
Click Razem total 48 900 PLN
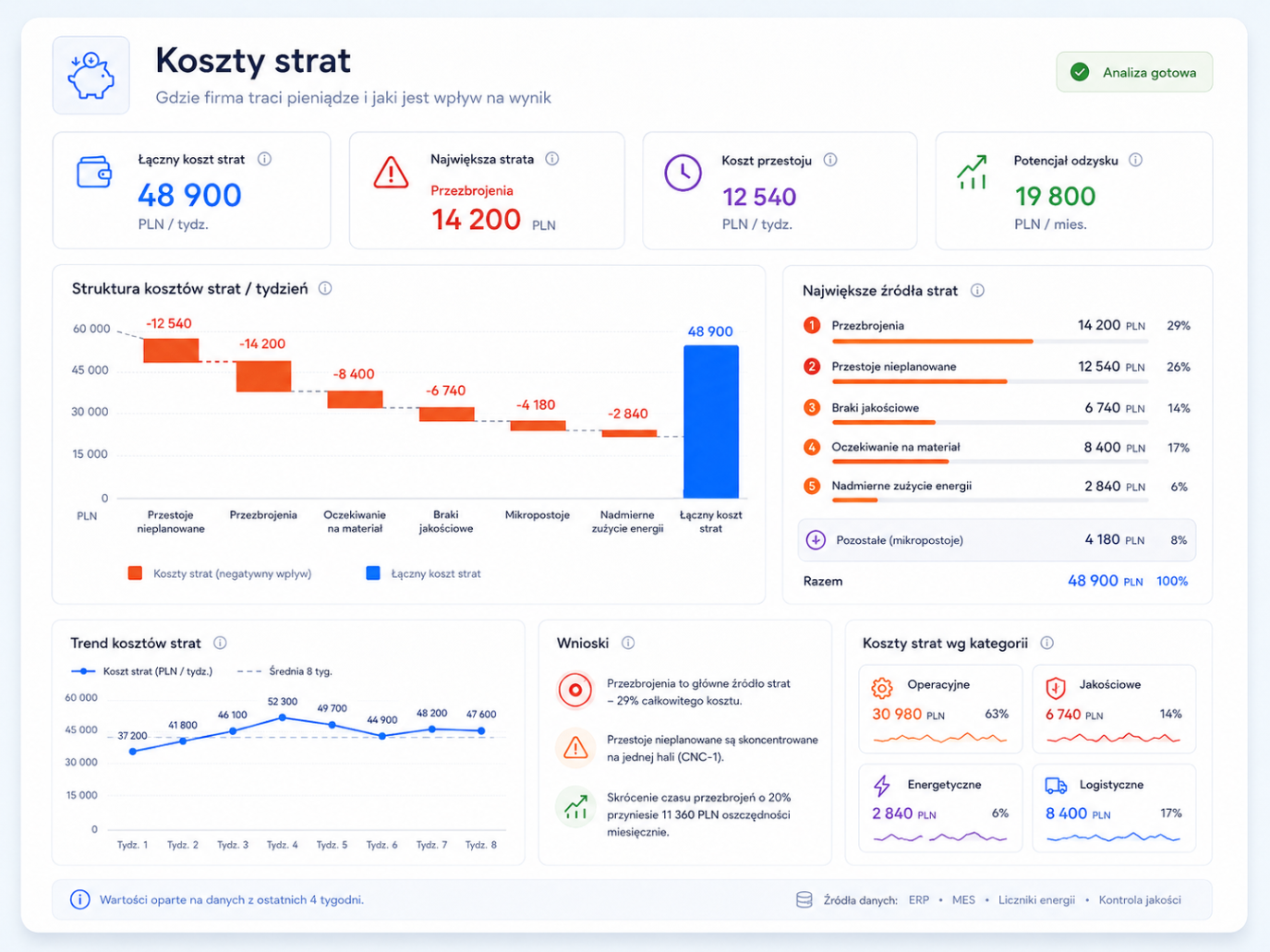(x=1106, y=581)
